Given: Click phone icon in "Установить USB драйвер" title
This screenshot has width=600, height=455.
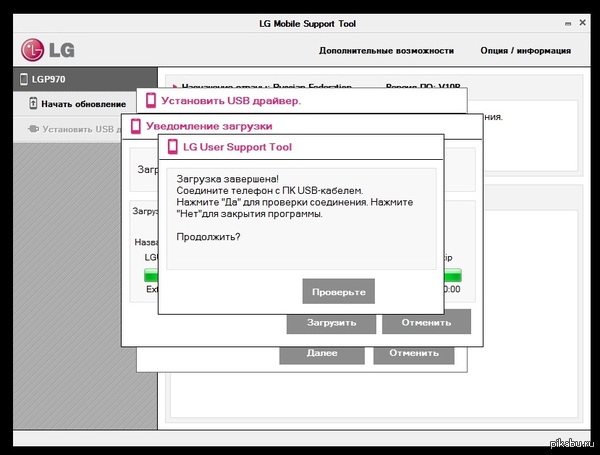Looking at the screenshot, I should point(150,101).
